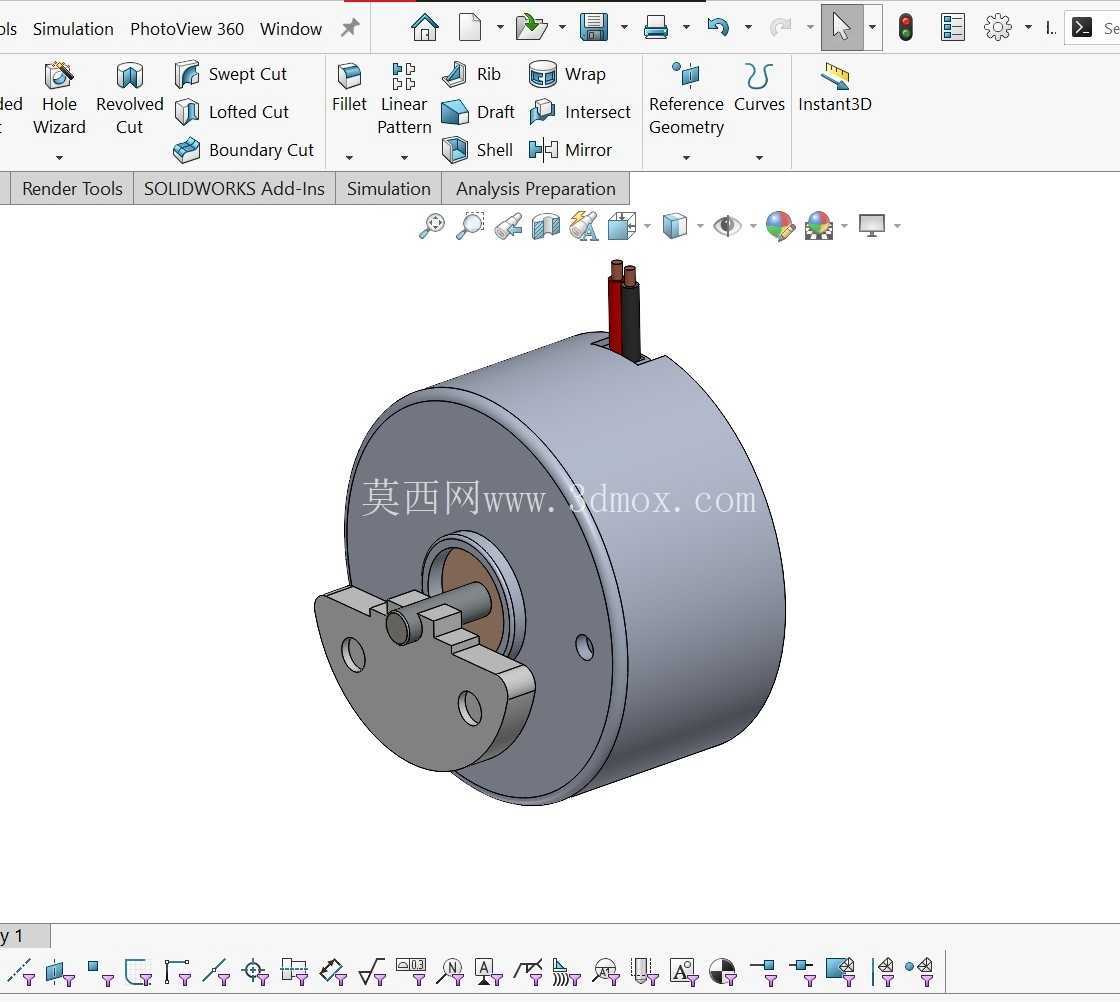Image resolution: width=1120 pixels, height=1002 pixels.
Task: Expand the Reference Geometry dropdown arrow
Action: pos(686,157)
